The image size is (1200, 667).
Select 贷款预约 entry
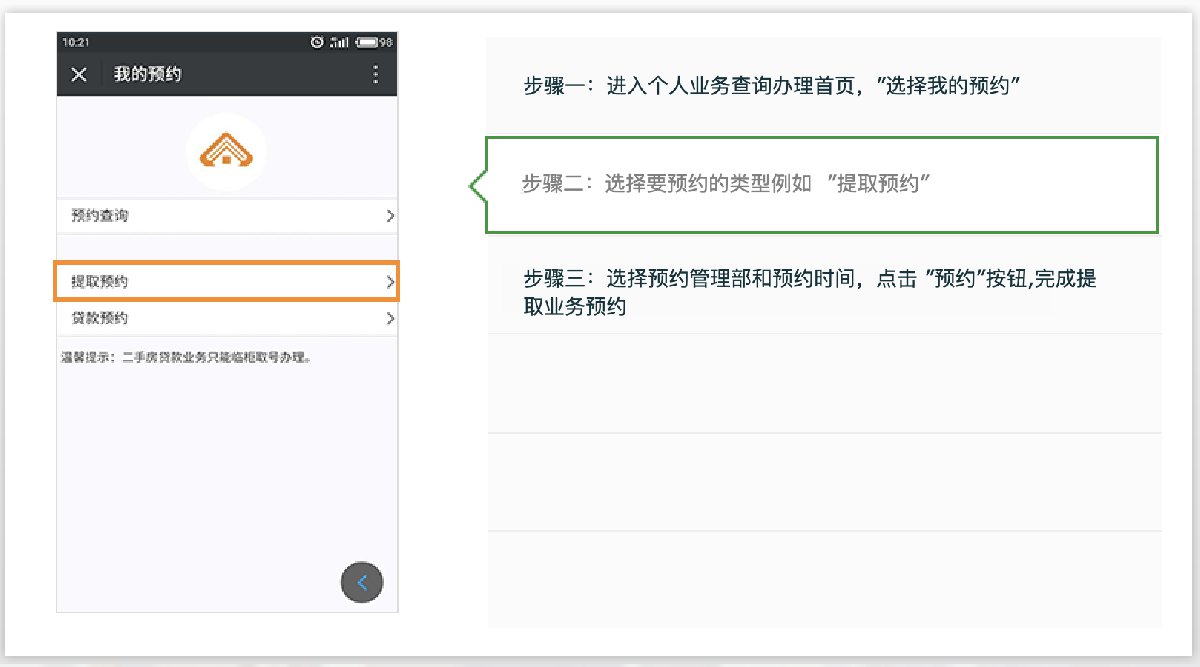(x=228, y=319)
